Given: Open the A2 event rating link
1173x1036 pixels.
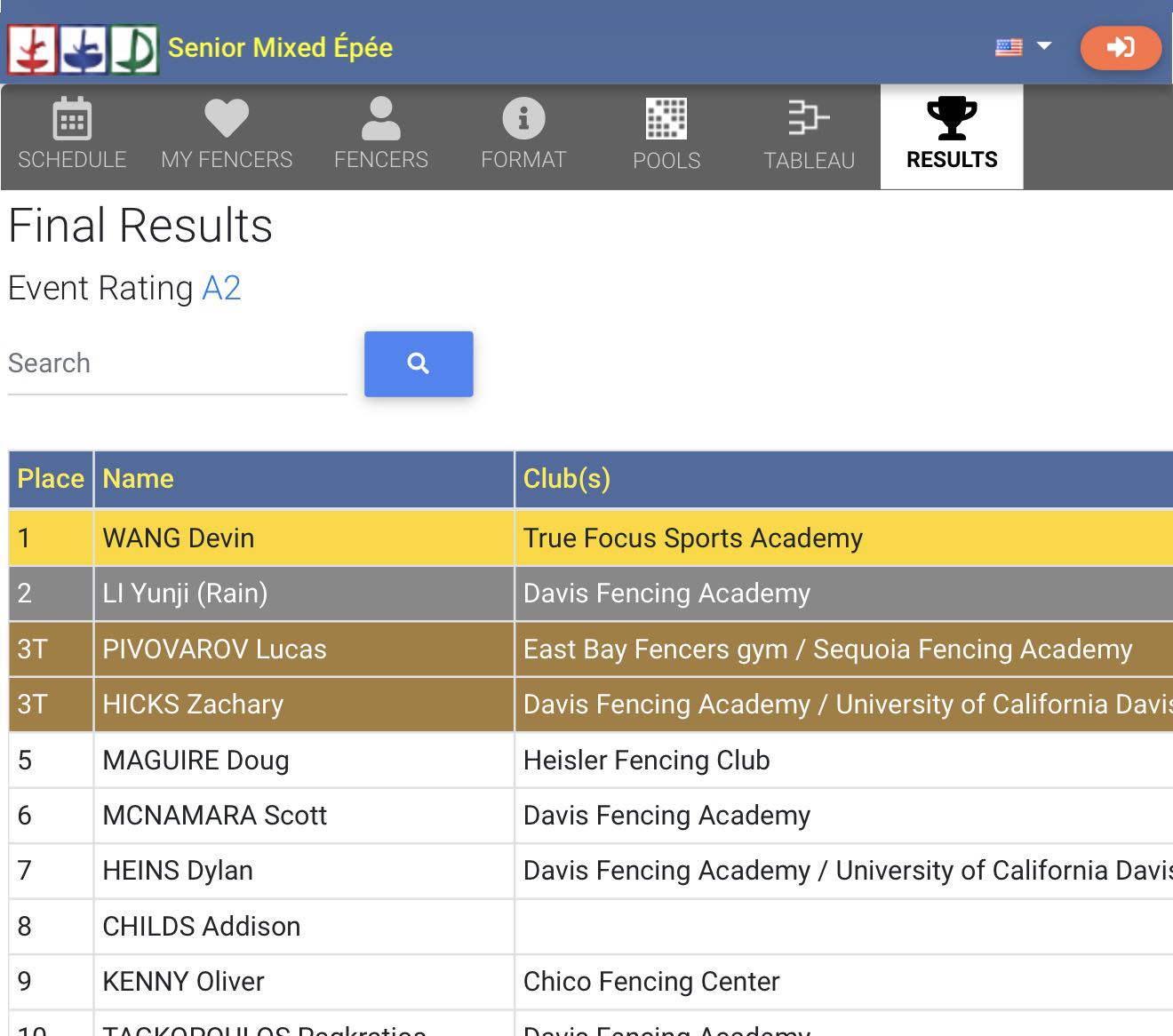Looking at the screenshot, I should pyautogui.click(x=221, y=288).
